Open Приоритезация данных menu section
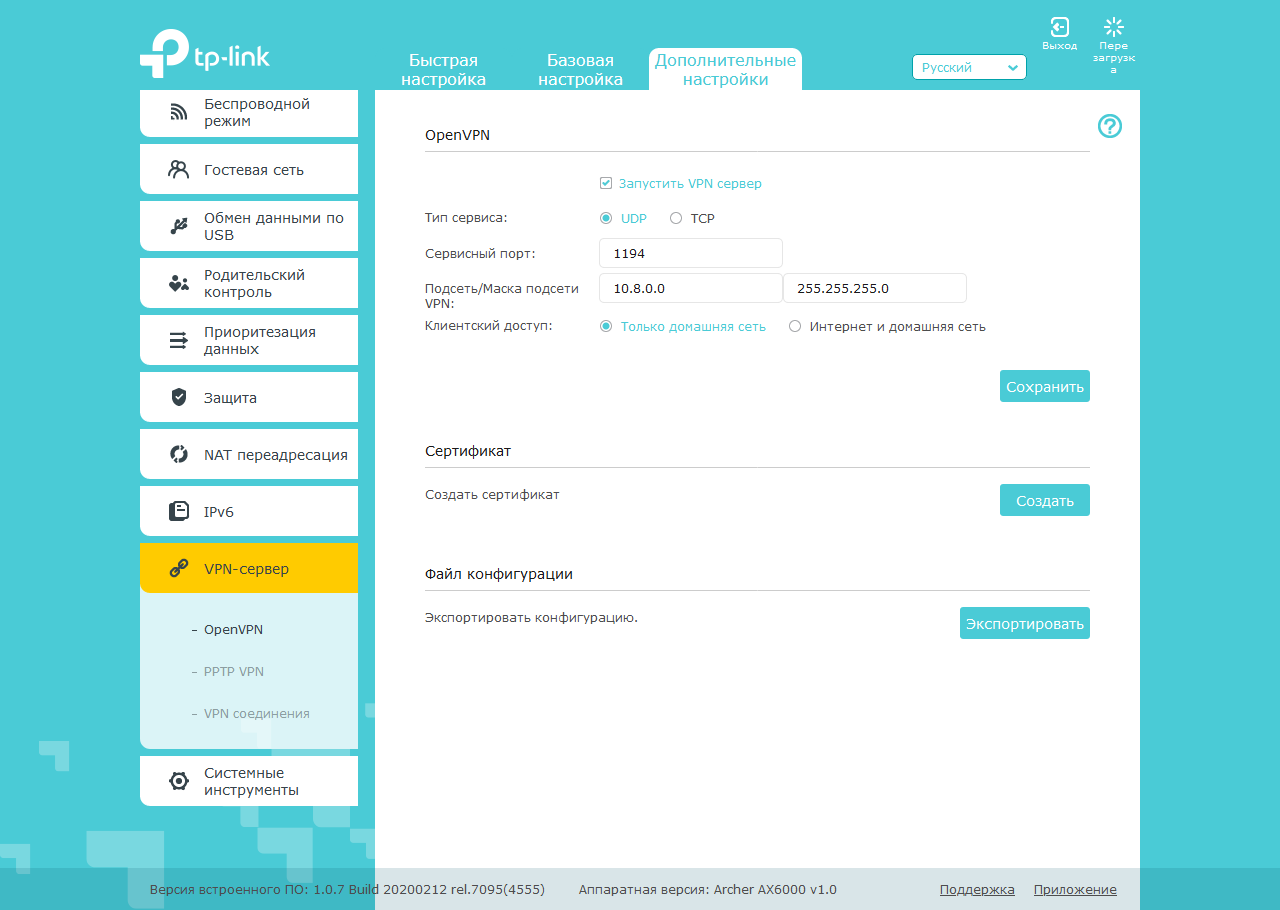Image resolution: width=1280 pixels, height=910 pixels. click(x=249, y=340)
